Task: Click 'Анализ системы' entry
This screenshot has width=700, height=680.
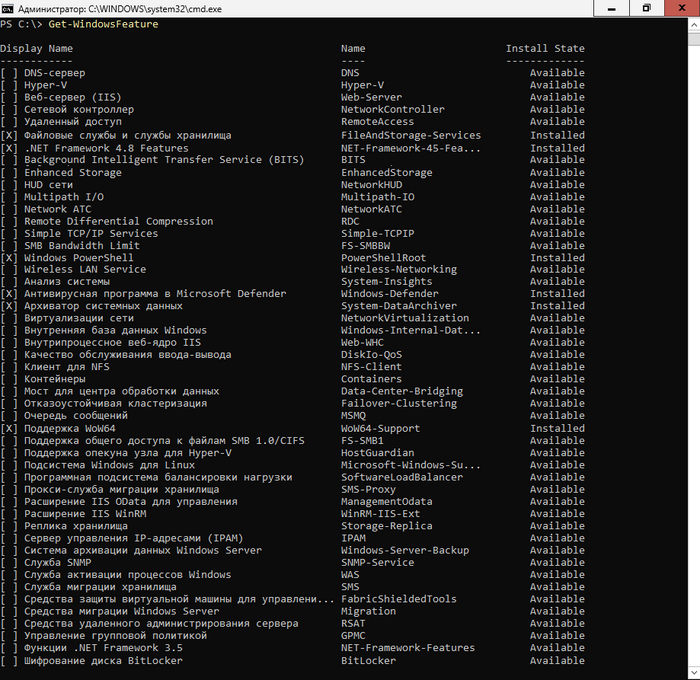Action: (67, 282)
